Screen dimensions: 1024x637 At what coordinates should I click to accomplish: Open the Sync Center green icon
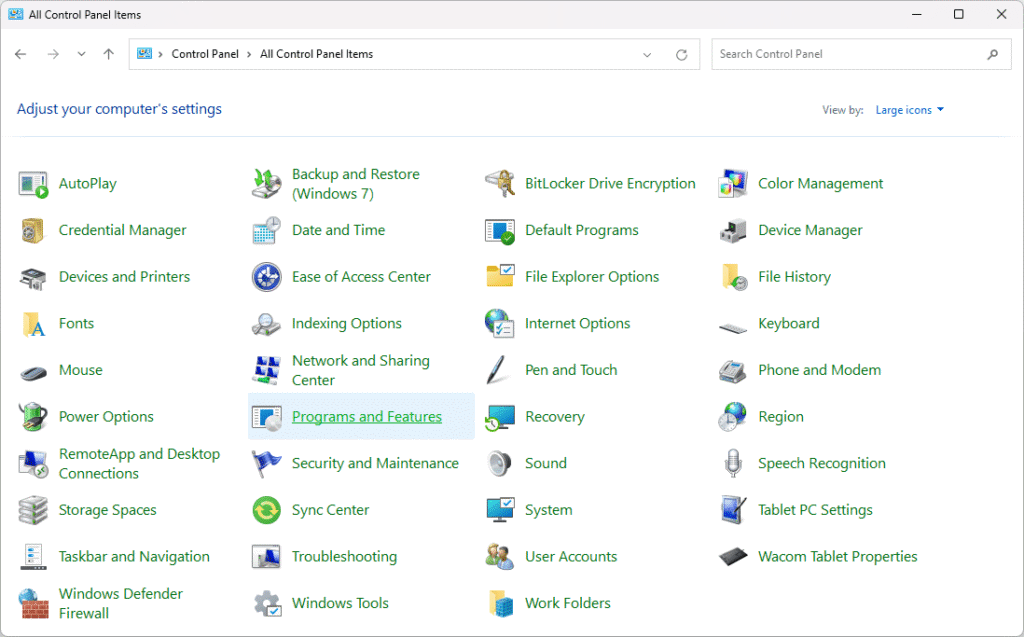pyautogui.click(x=266, y=510)
